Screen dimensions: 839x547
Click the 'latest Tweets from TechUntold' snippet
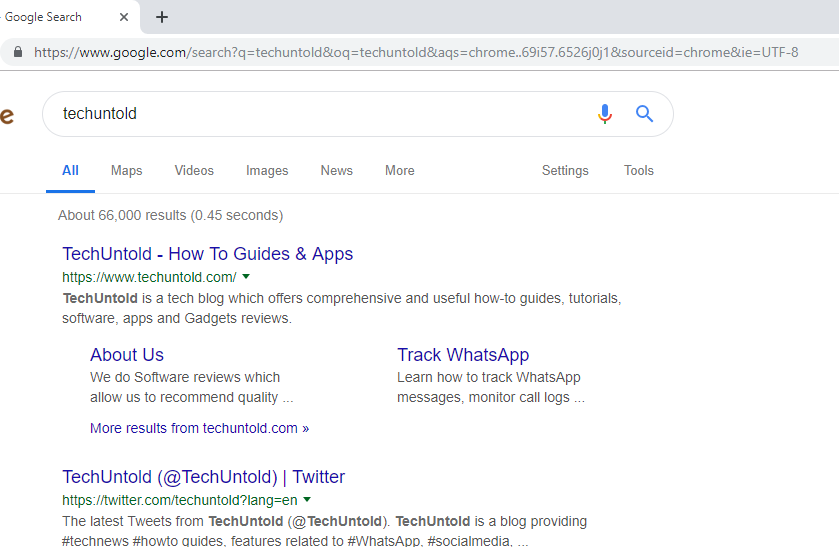(x=324, y=530)
